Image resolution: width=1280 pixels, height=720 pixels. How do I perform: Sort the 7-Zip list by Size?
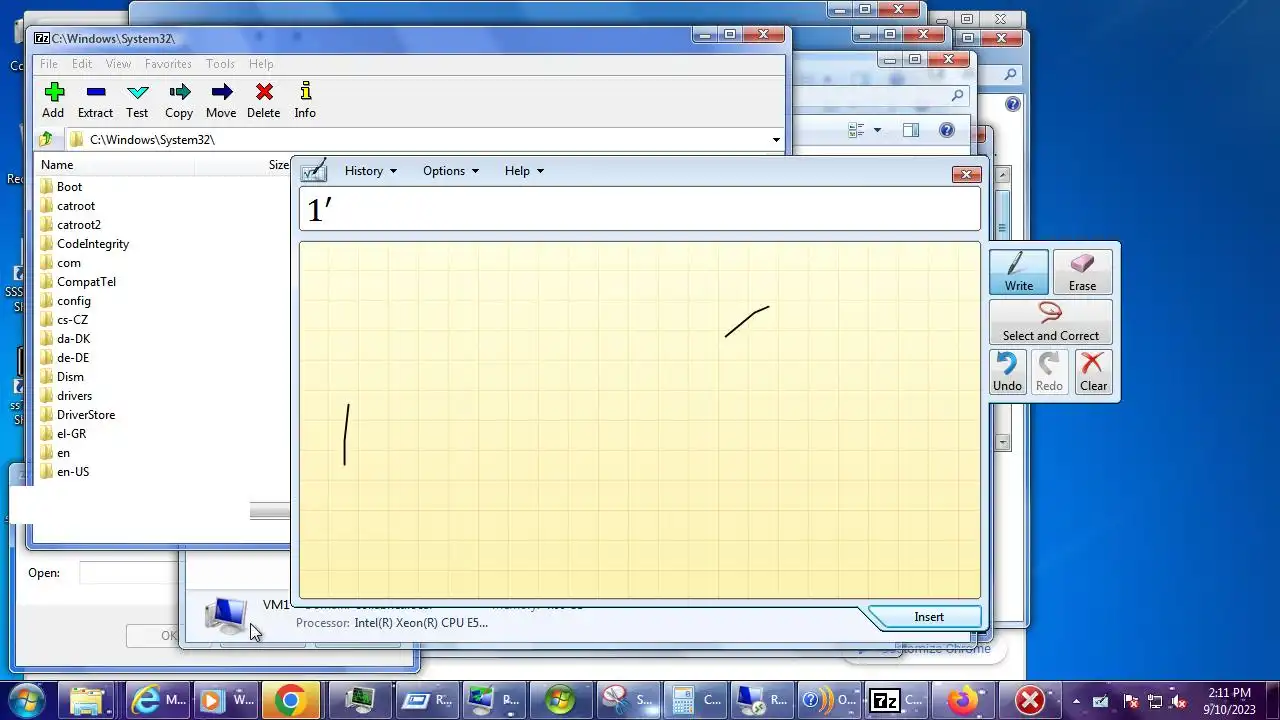click(278, 165)
